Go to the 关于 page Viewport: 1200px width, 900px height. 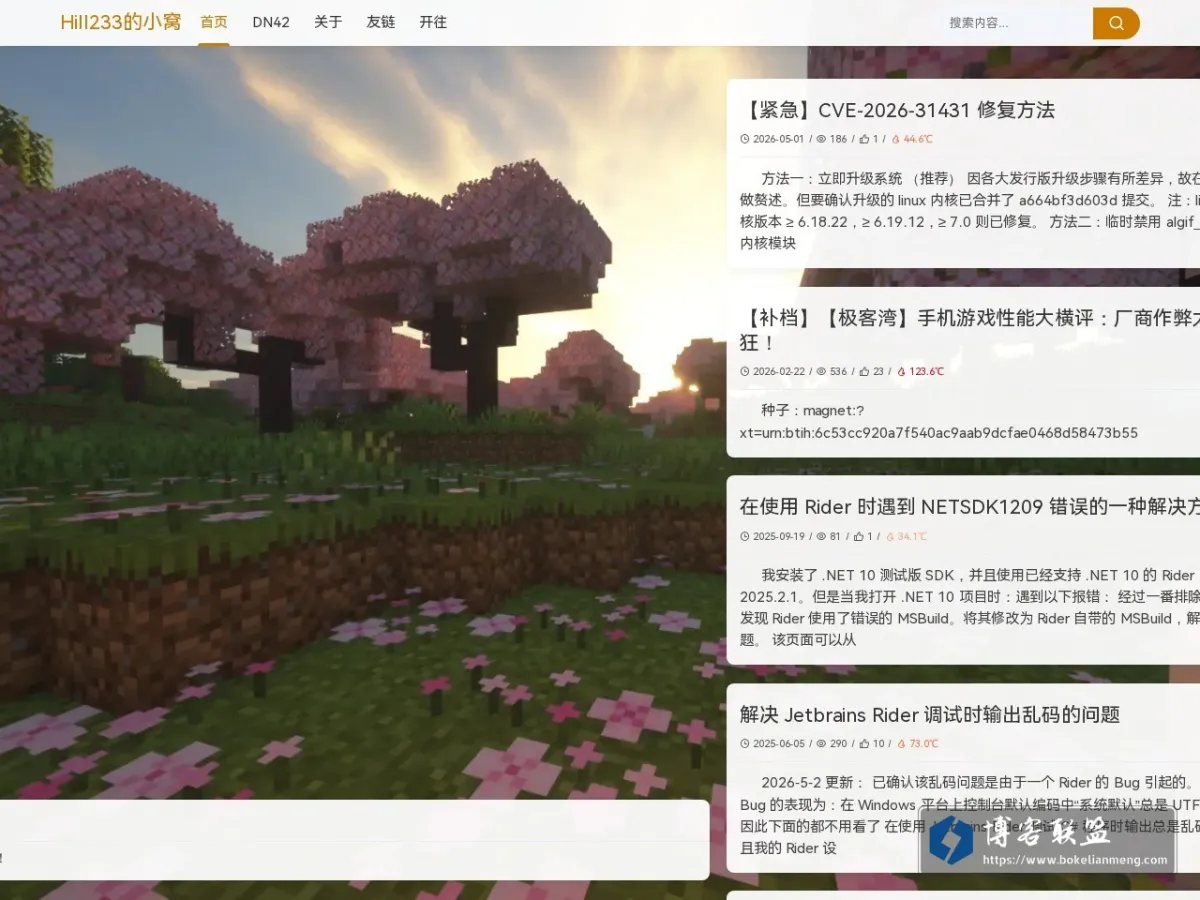328,22
